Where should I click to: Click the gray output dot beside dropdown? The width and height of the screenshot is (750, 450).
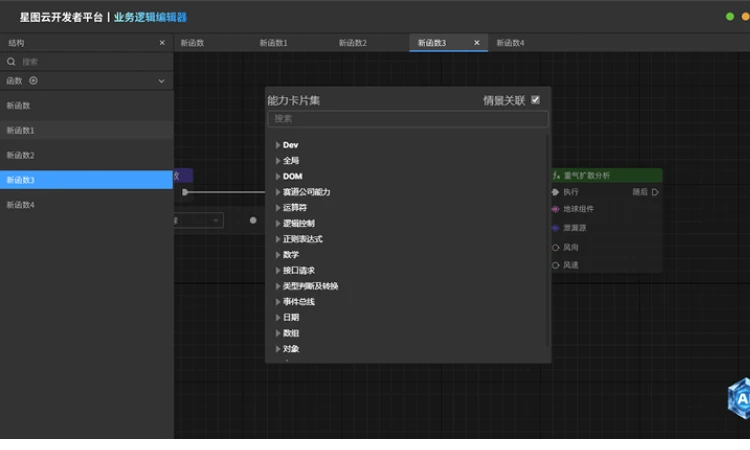pyautogui.click(x=253, y=220)
